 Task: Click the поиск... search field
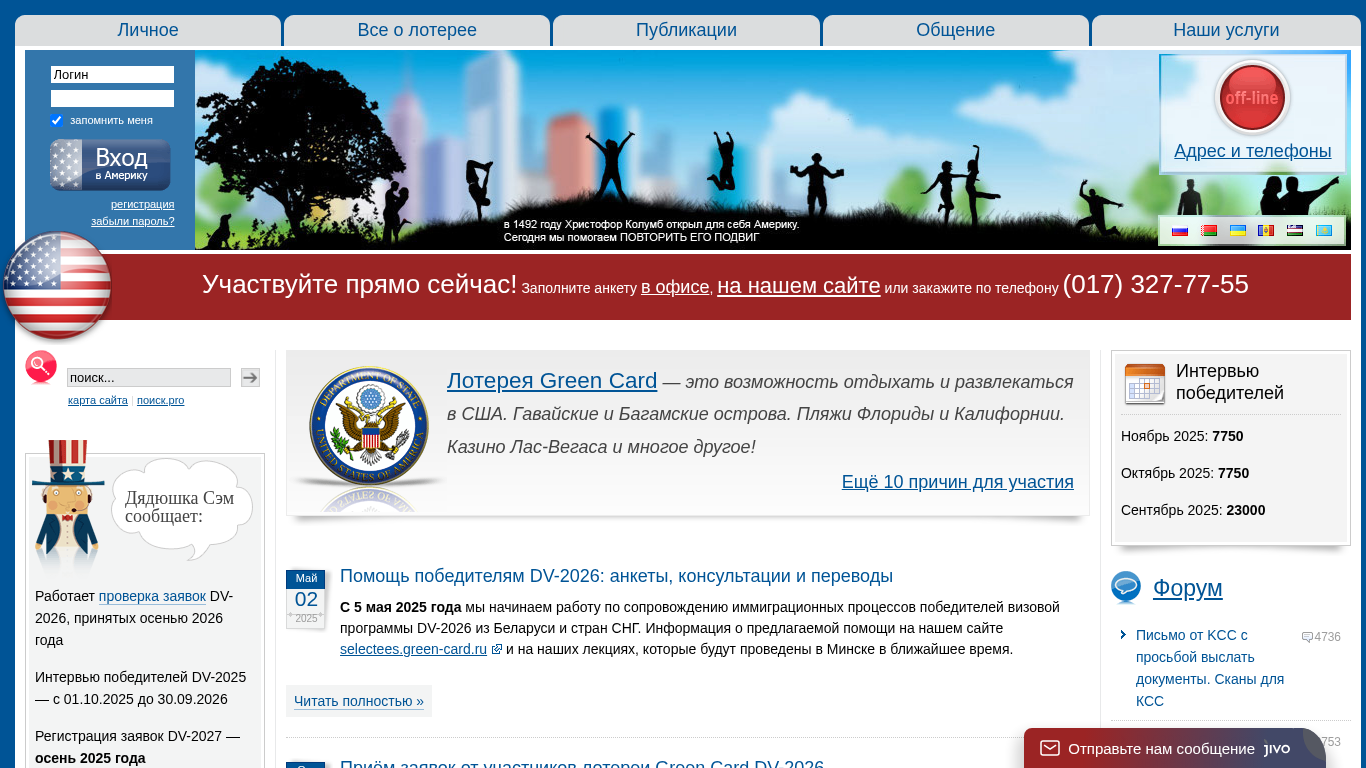(x=149, y=377)
